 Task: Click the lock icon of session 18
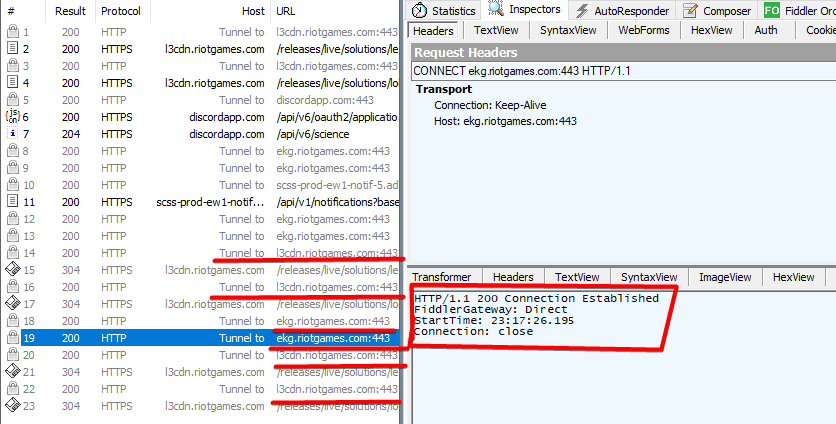click(13, 321)
